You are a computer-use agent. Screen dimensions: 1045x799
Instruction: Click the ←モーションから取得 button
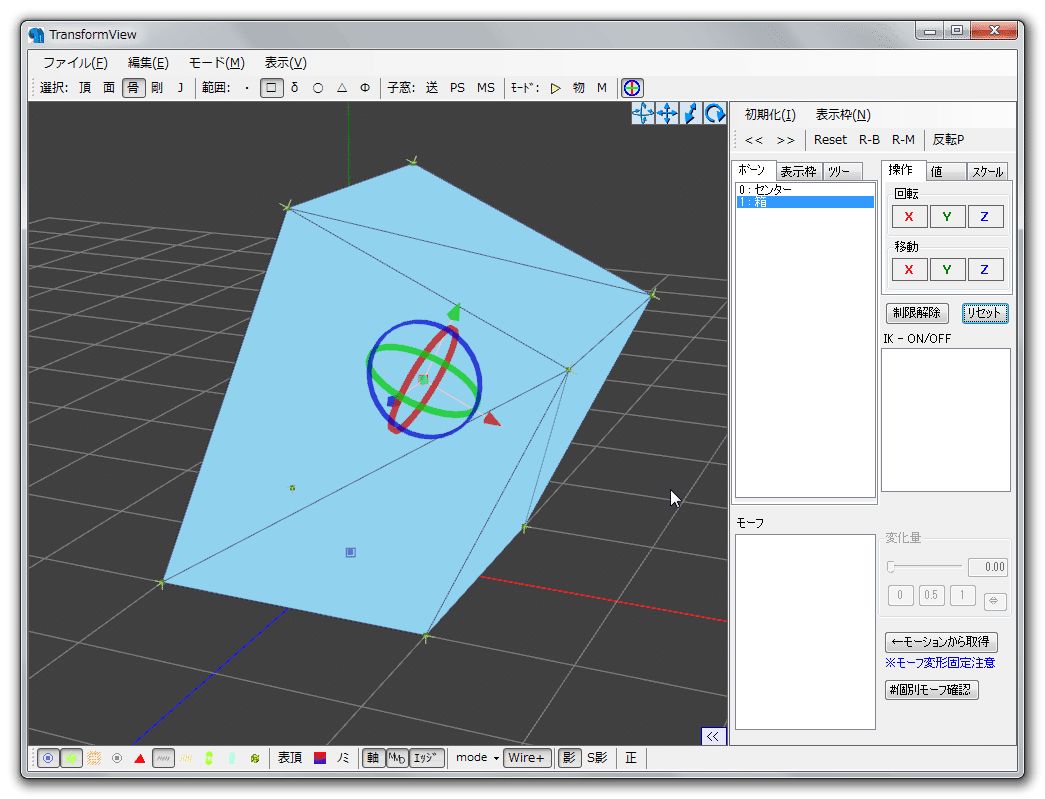[941, 642]
